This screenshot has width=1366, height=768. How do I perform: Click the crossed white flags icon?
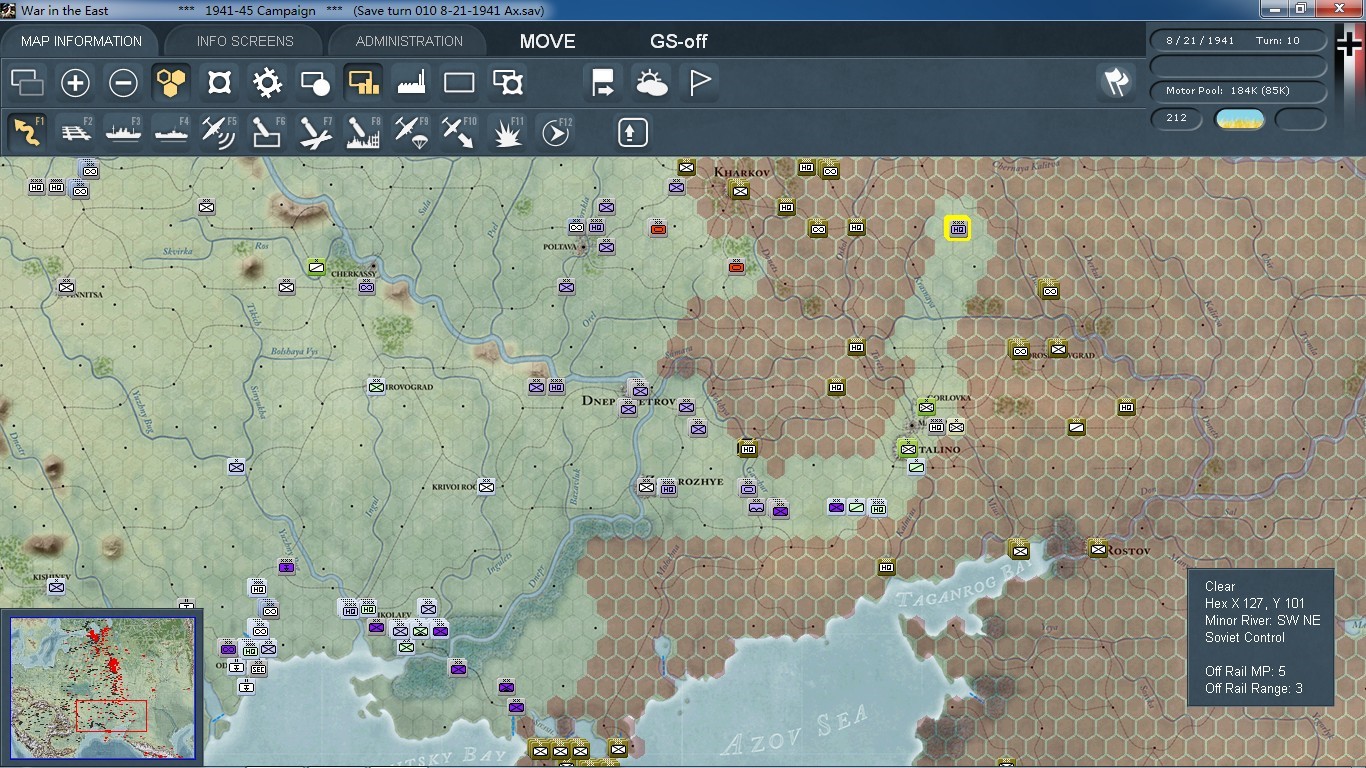pyautogui.click(x=1115, y=83)
